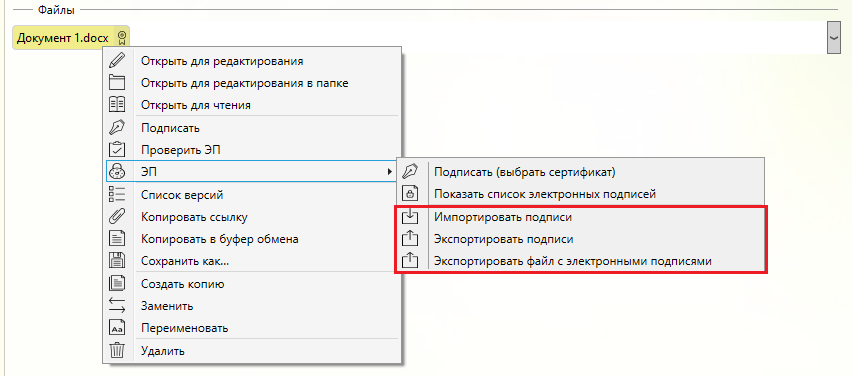Click the Aa rename icon
Screen dimensions: 852x376
117,328
